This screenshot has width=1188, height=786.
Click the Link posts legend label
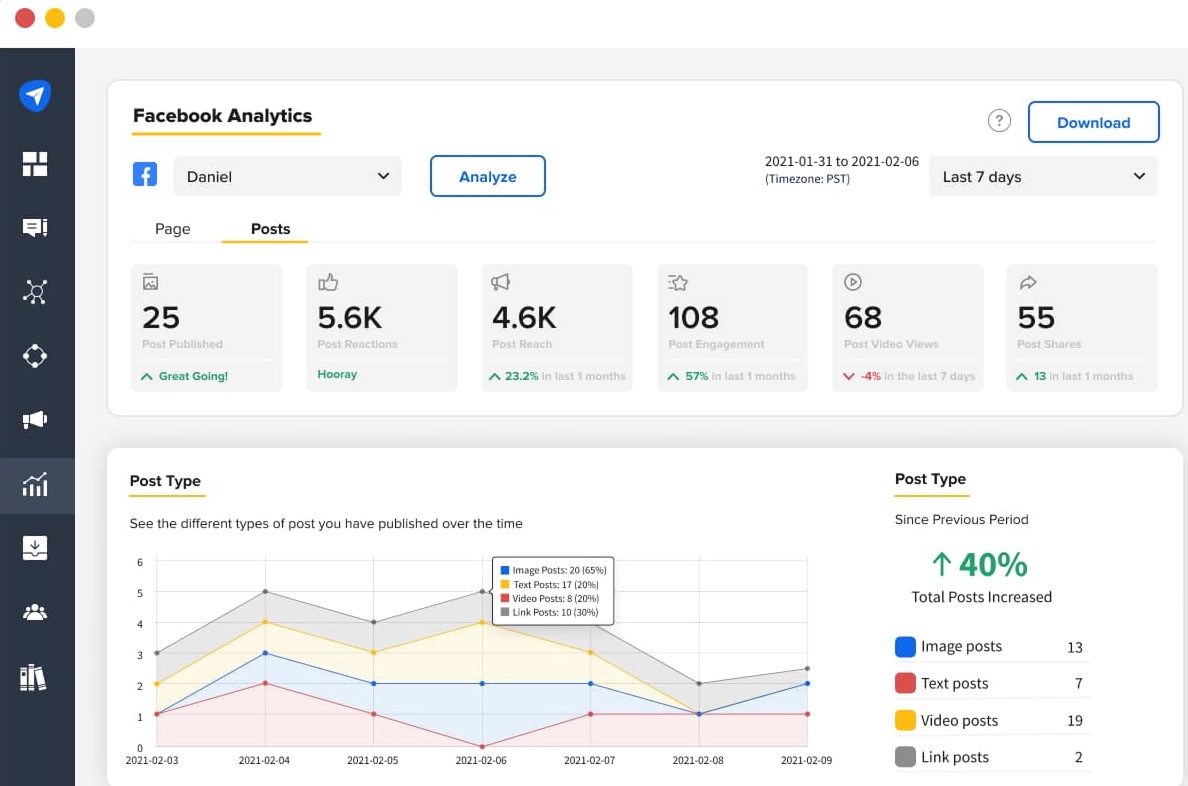coord(955,756)
